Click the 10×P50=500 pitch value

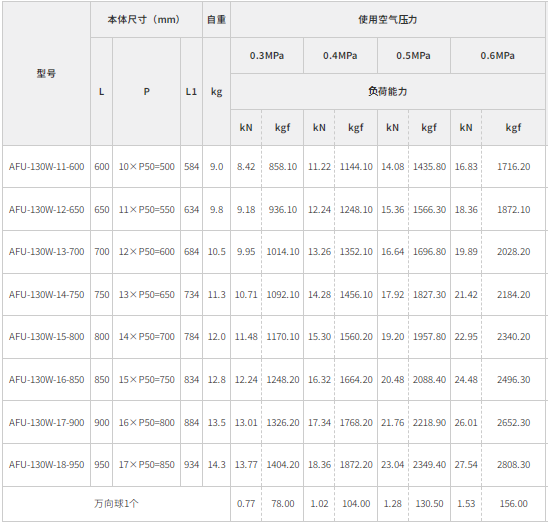pos(146,167)
